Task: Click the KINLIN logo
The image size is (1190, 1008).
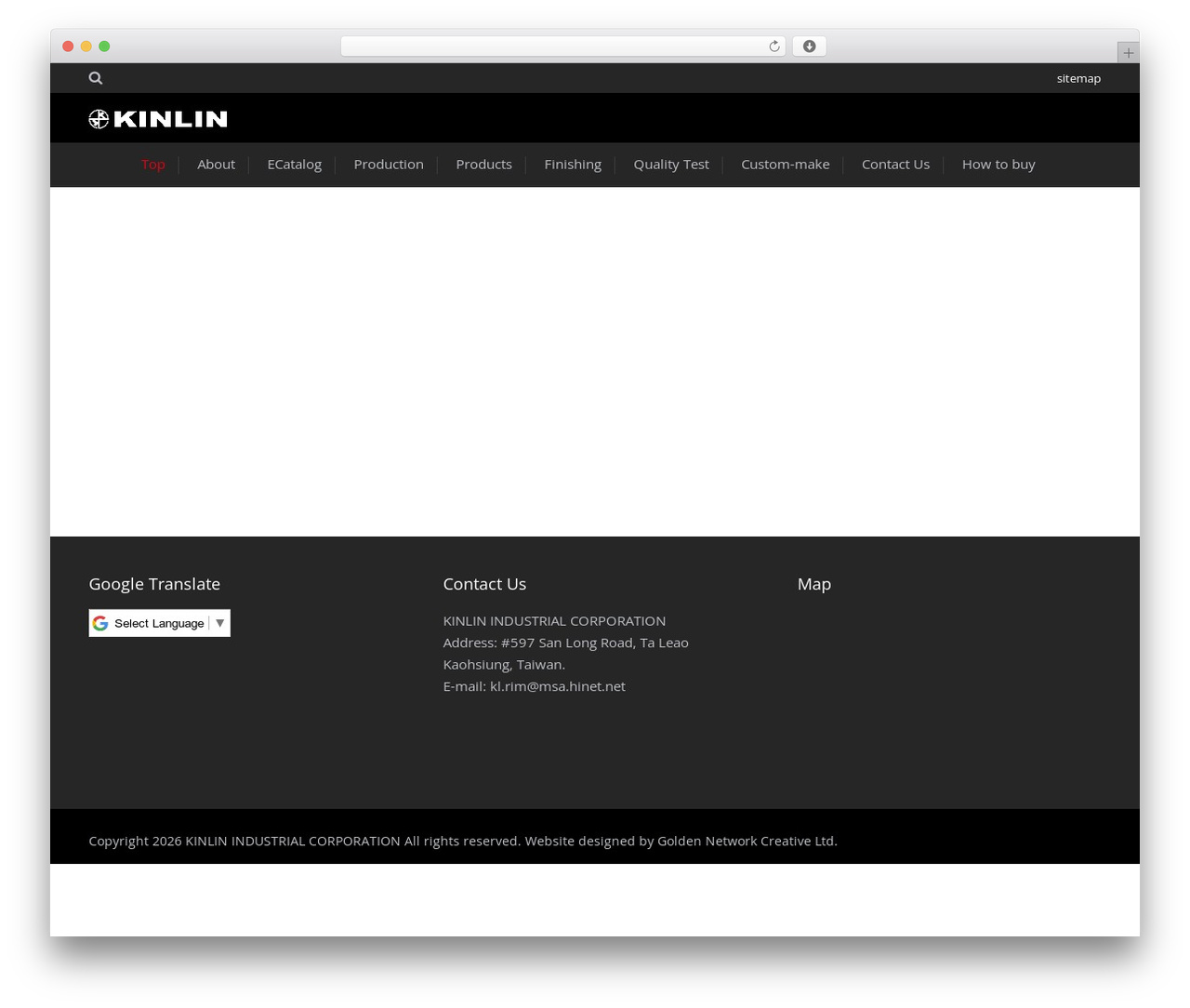Action: pos(158,118)
